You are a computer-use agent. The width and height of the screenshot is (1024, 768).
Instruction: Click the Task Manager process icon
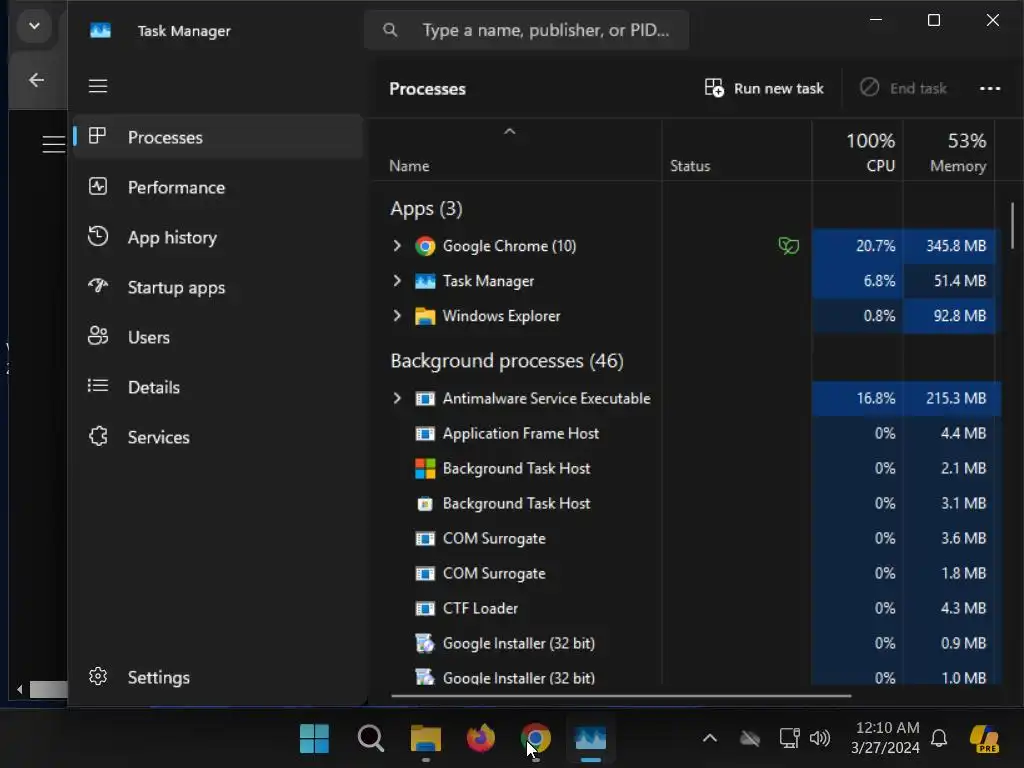click(x=424, y=281)
